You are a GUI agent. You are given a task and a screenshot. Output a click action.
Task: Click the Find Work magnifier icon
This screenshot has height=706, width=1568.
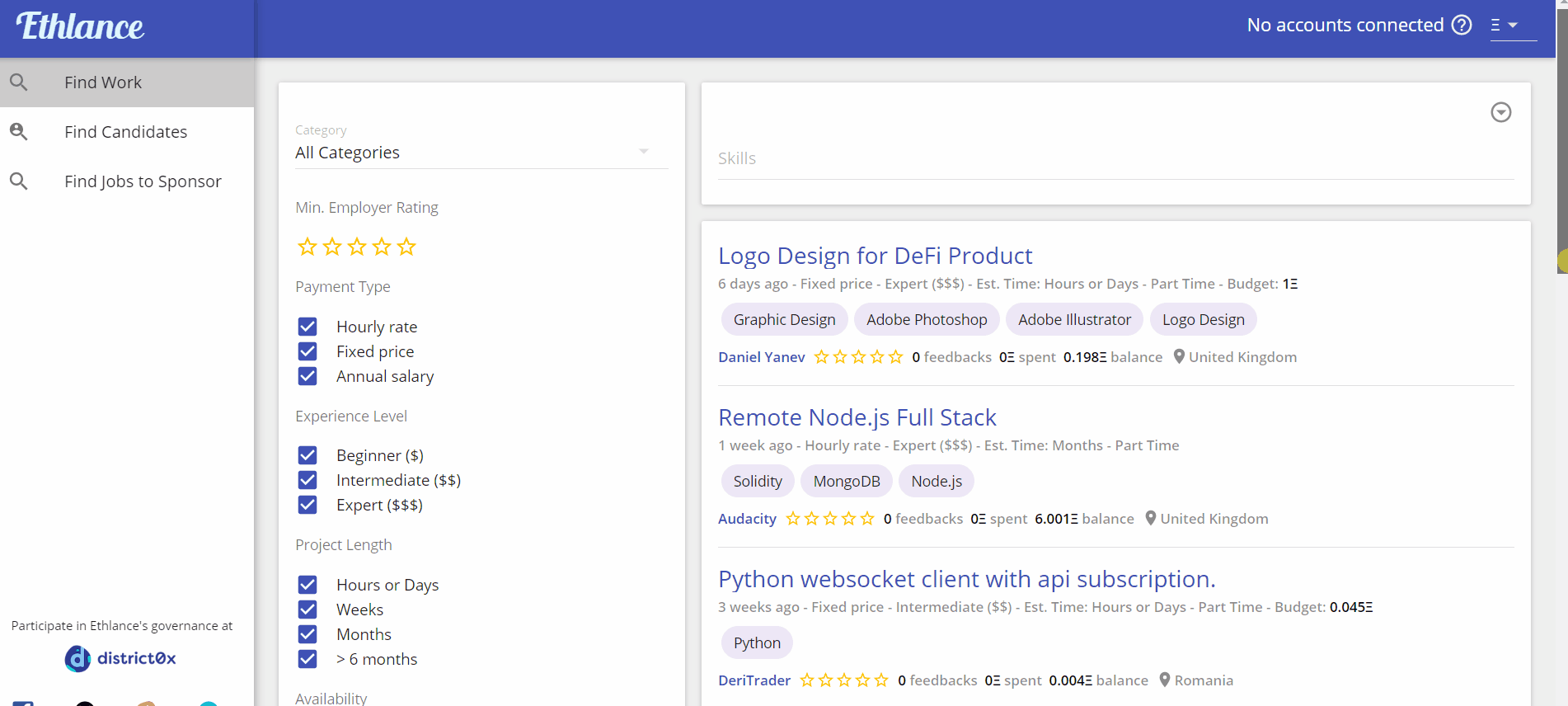(x=19, y=82)
